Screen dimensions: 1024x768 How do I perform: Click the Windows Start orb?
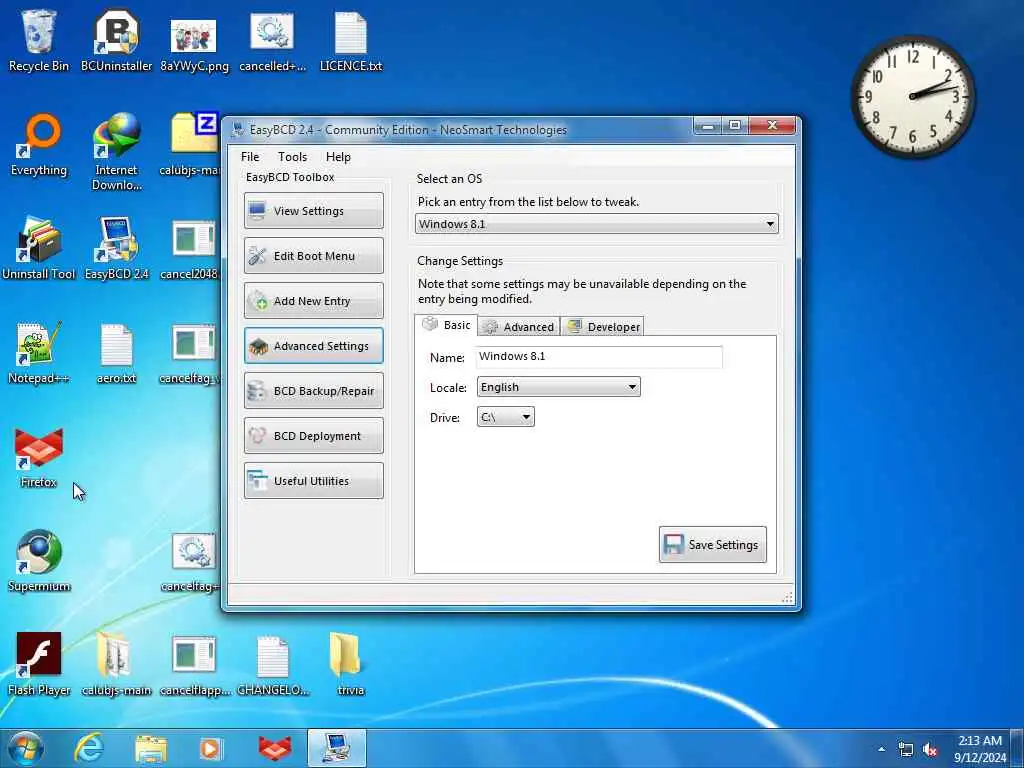pyautogui.click(x=26, y=748)
